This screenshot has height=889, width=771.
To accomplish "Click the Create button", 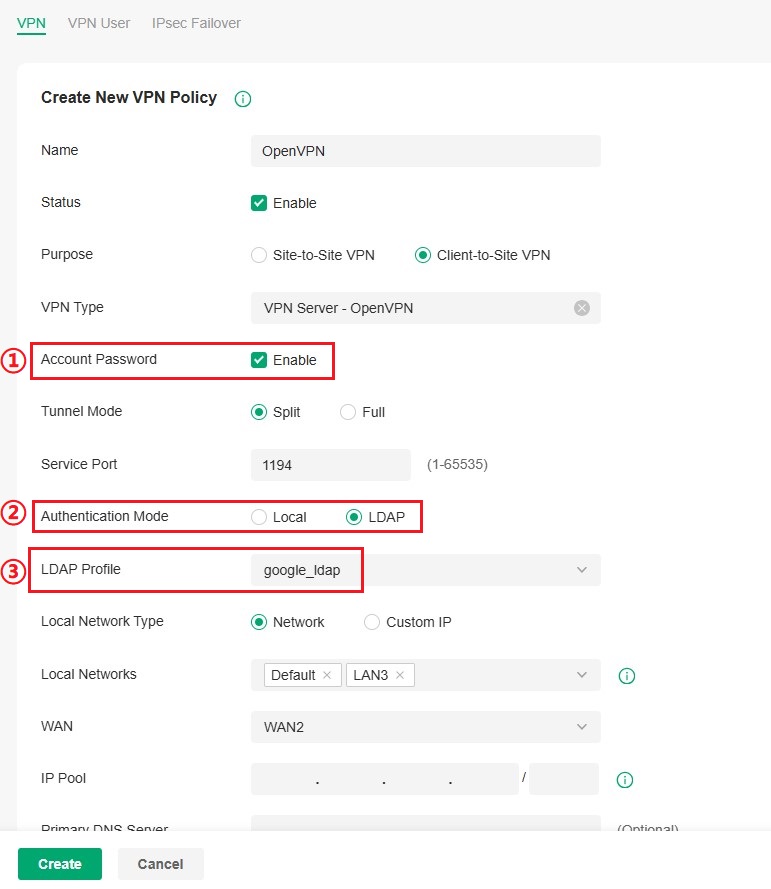I will coord(60,864).
